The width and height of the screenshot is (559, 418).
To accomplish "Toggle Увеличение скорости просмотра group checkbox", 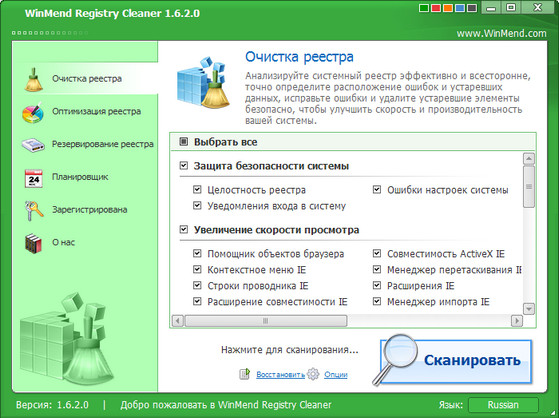I will point(184,229).
